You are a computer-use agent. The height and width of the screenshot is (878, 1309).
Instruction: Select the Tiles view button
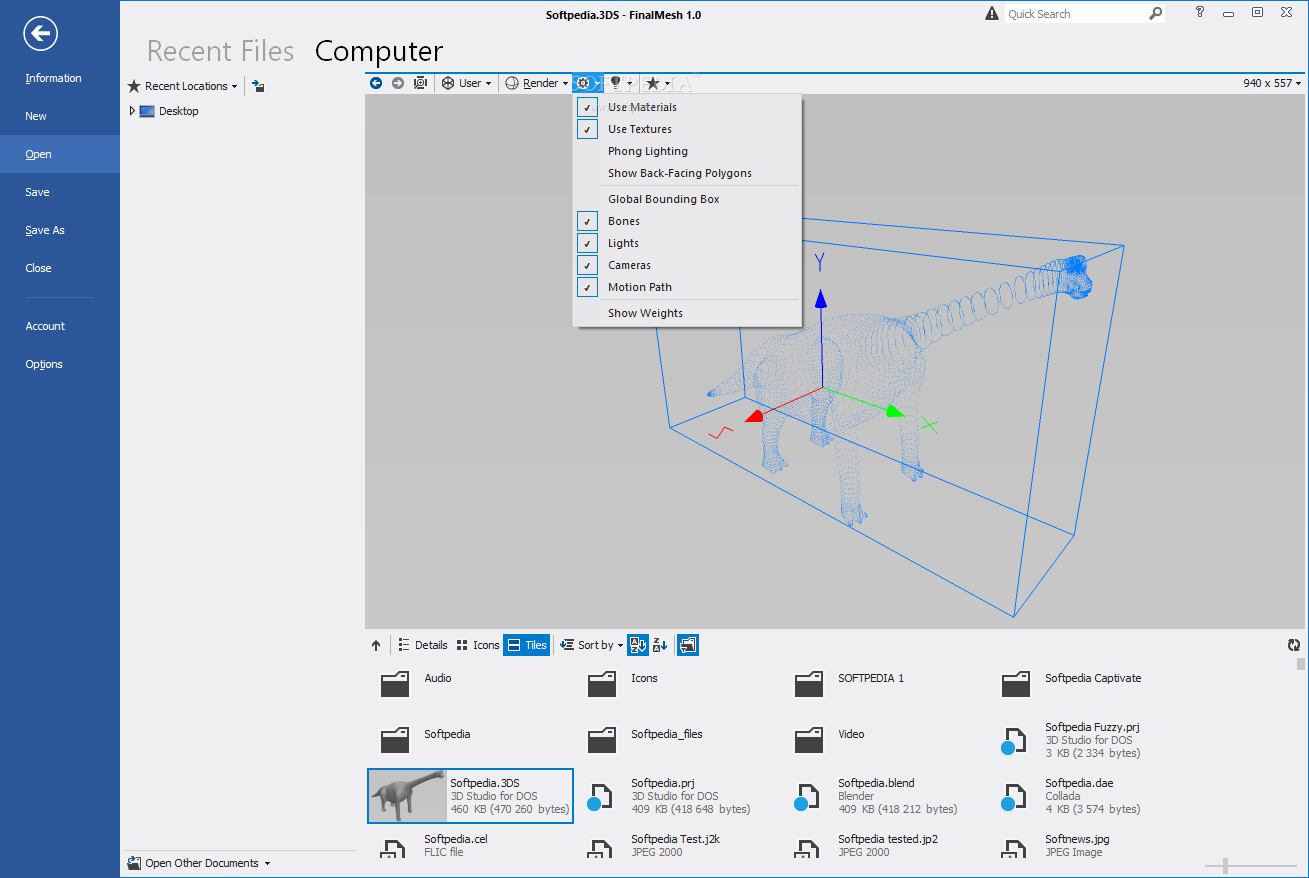[x=527, y=645]
